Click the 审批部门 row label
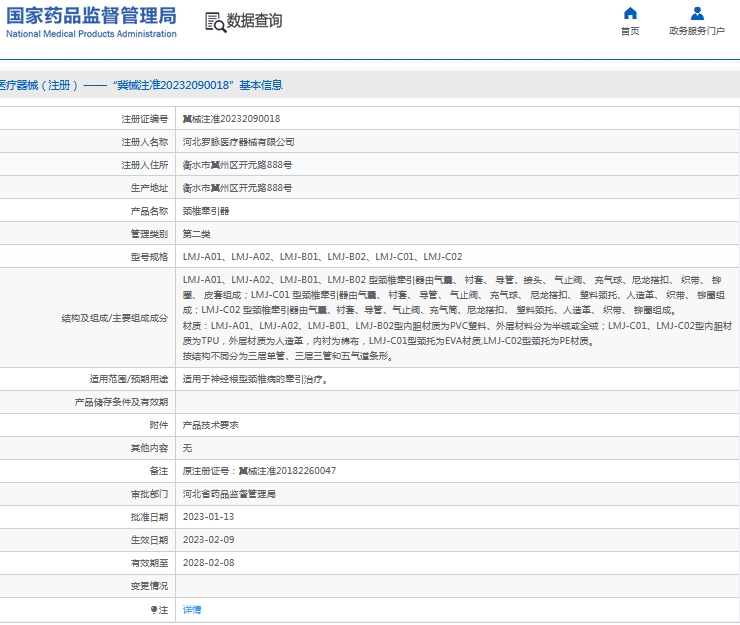This screenshot has width=740, height=625. point(149,494)
